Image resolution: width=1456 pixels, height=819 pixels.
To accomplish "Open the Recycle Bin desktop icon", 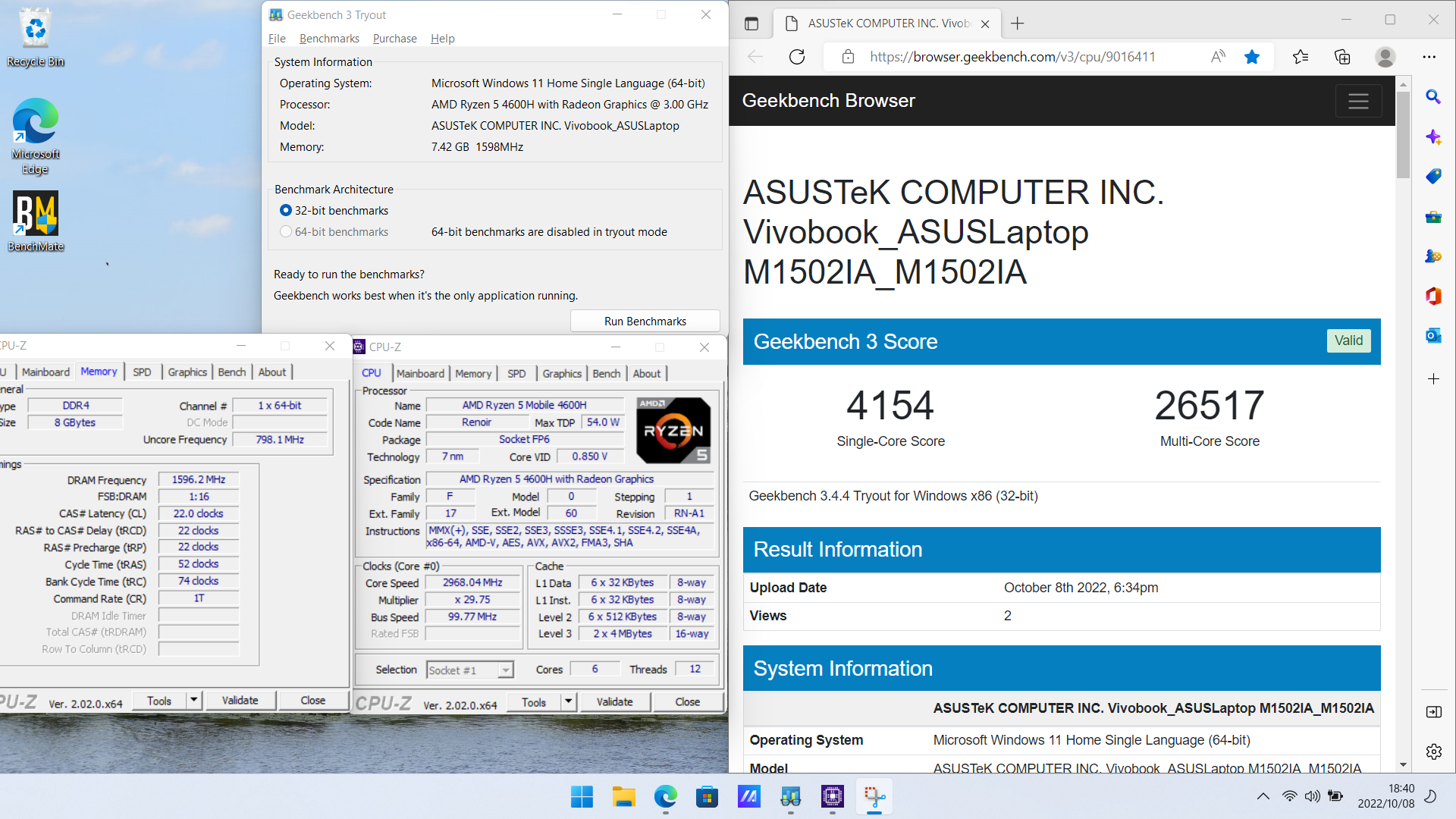I will pos(36,38).
